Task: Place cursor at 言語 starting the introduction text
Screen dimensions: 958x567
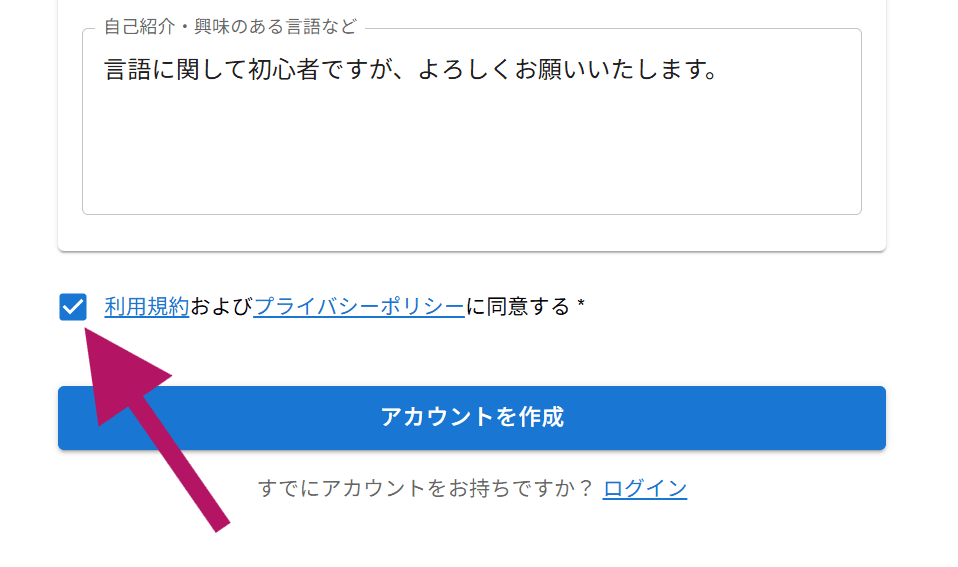Action: click(106, 70)
